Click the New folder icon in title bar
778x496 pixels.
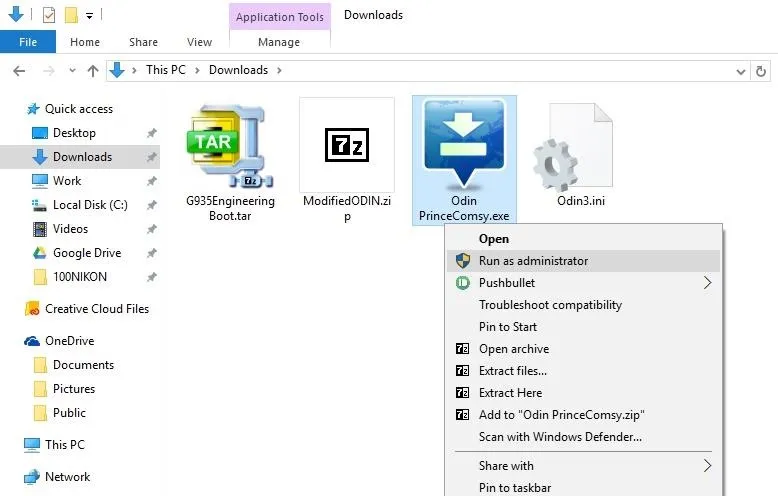click(71, 15)
